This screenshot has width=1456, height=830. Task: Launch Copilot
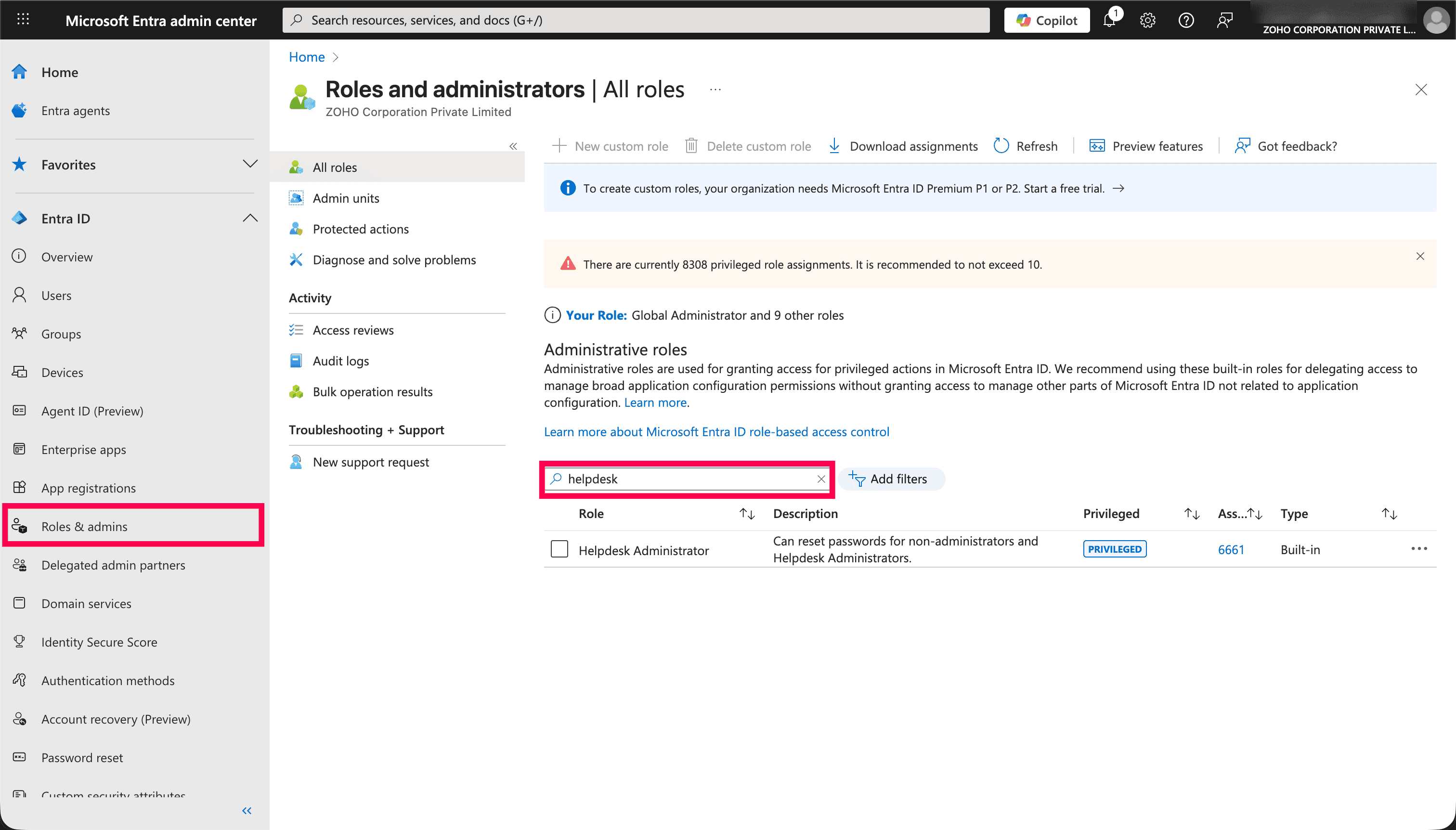point(1047,20)
